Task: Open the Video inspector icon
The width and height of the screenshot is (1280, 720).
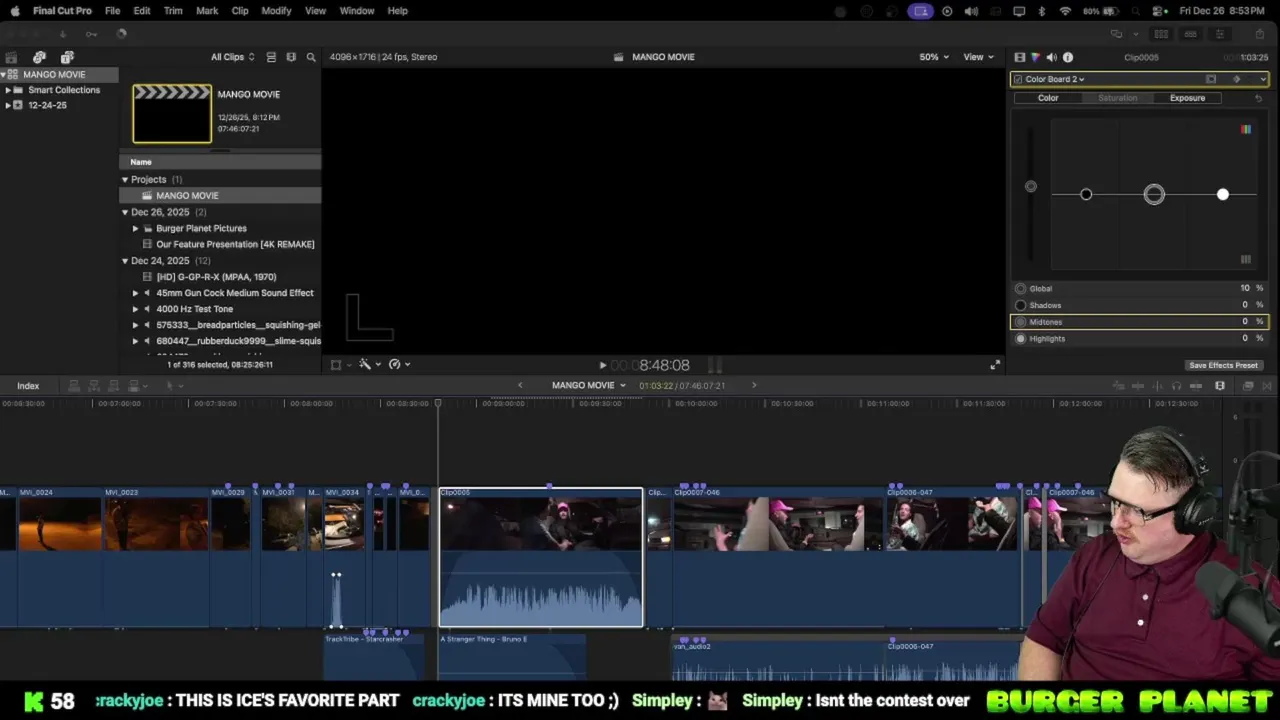Action: pos(1019,57)
